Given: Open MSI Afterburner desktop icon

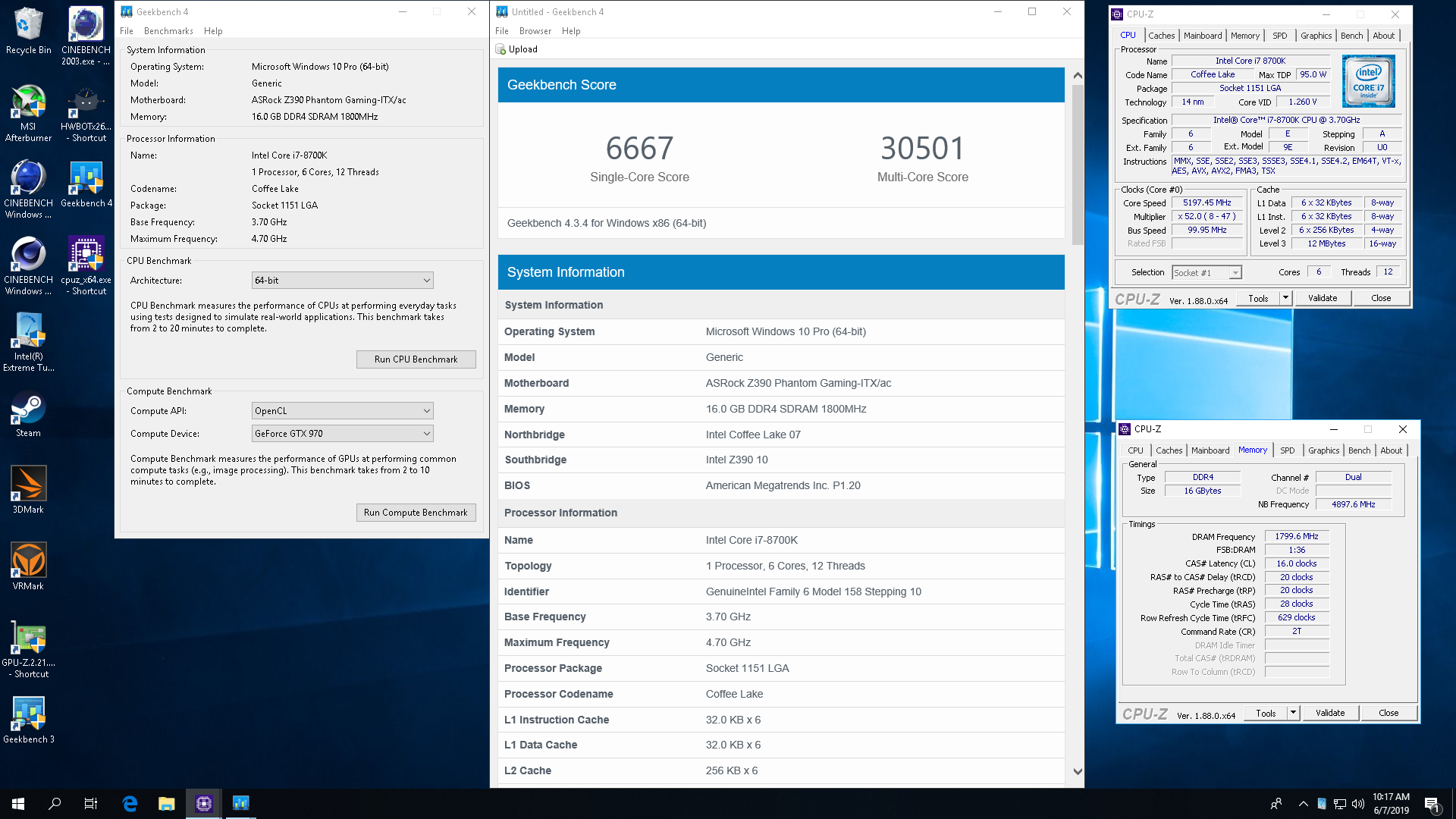Looking at the screenshot, I should point(28,112).
